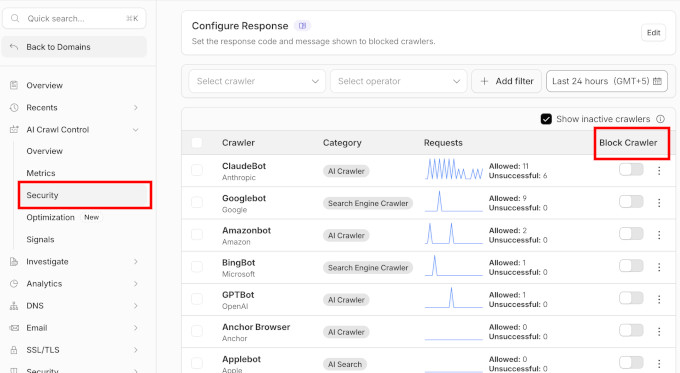Click the ClaudeBot requests sparkline chart
The height and width of the screenshot is (373, 680).
pos(454,169)
